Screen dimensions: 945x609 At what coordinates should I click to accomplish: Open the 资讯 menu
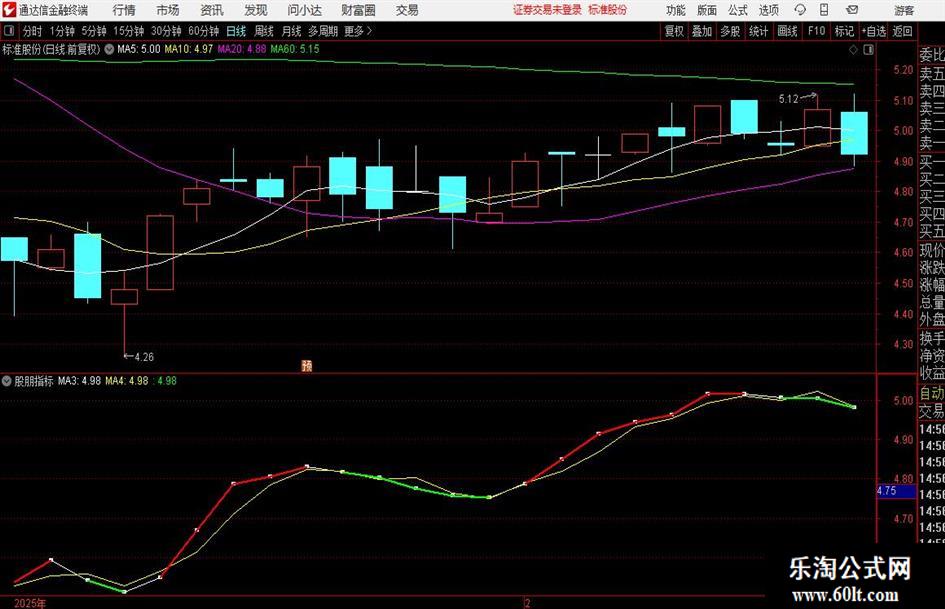coord(212,10)
